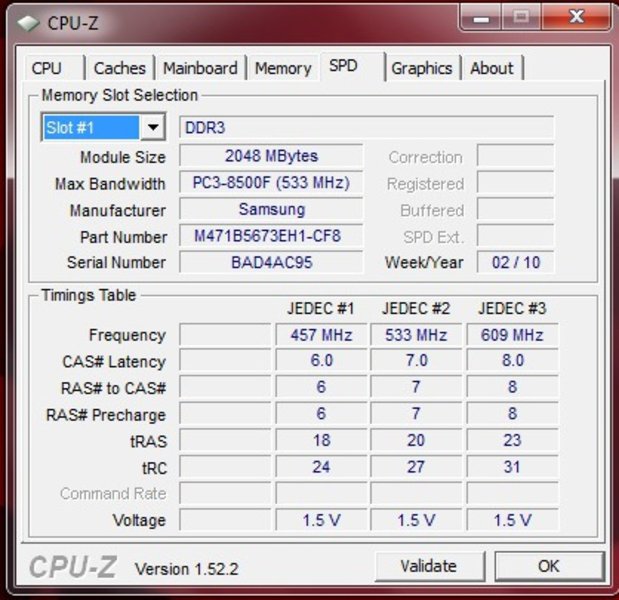This screenshot has width=619, height=600.
Task: Select the Memory tab
Action: click(283, 68)
